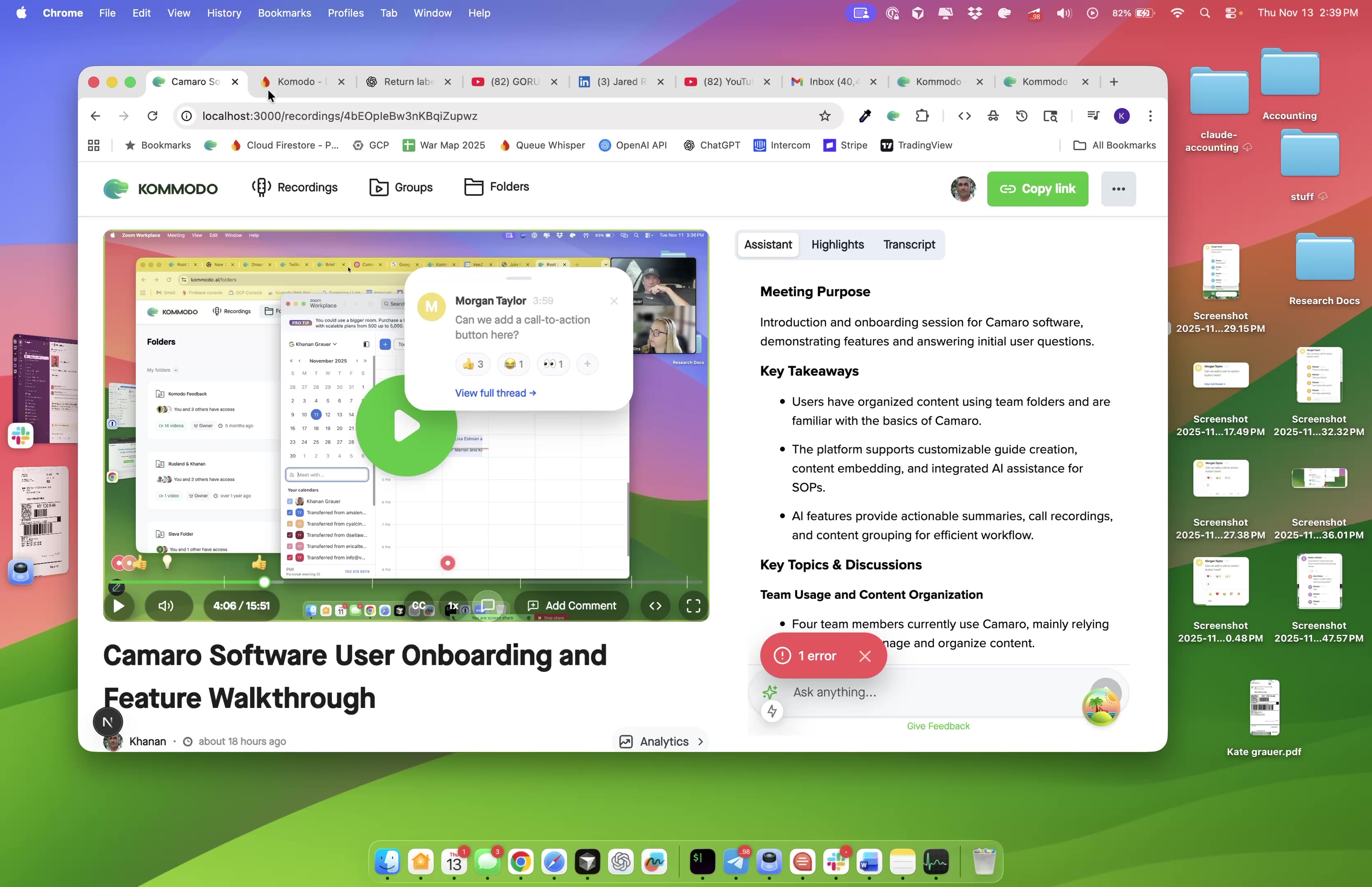
Task: Open the embed code option in player
Action: pyautogui.click(x=656, y=606)
